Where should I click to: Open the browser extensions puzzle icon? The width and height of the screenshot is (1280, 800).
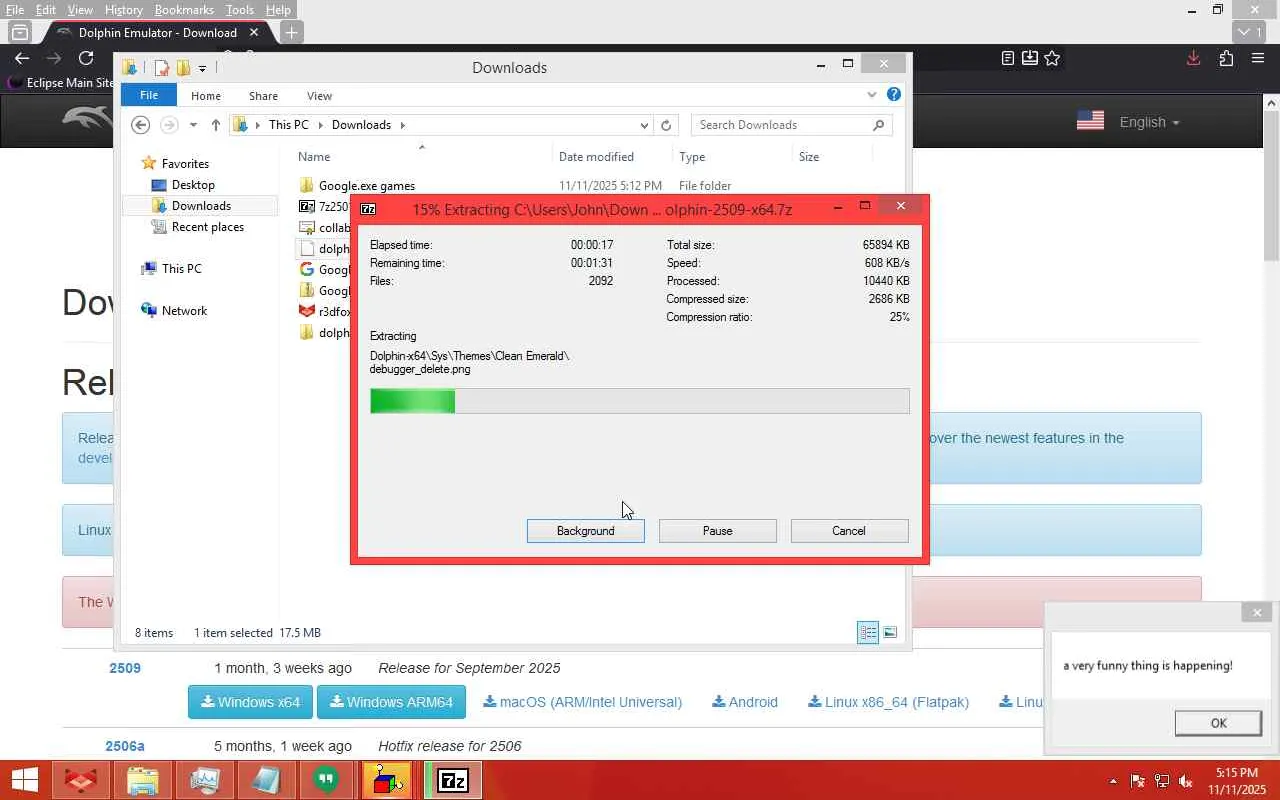click(x=1226, y=58)
